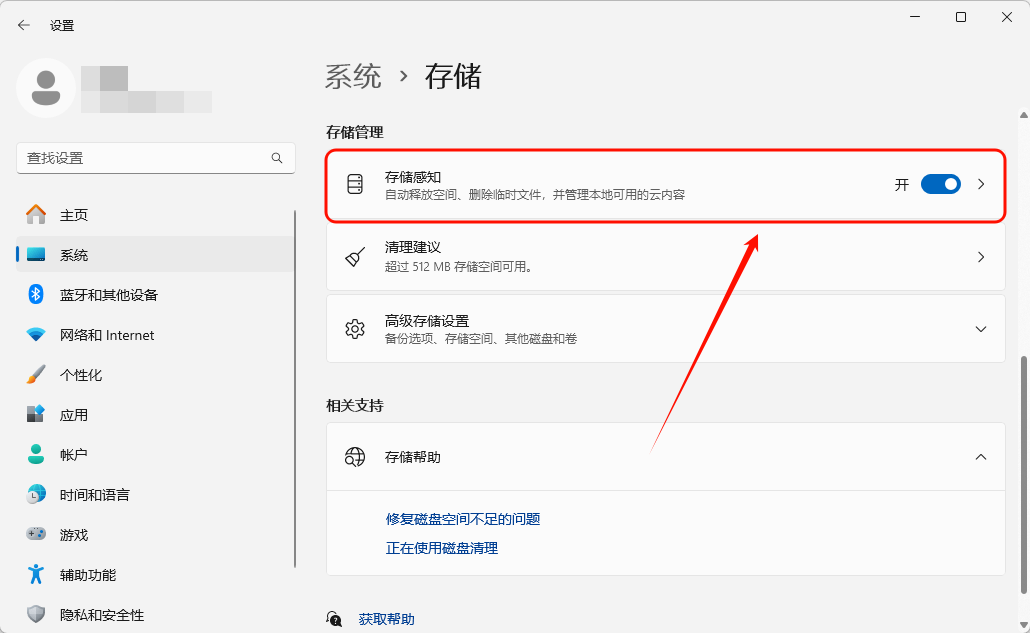This screenshot has width=1030, height=633.
Task: Expand the 高级存储设置 section
Action: coord(981,328)
